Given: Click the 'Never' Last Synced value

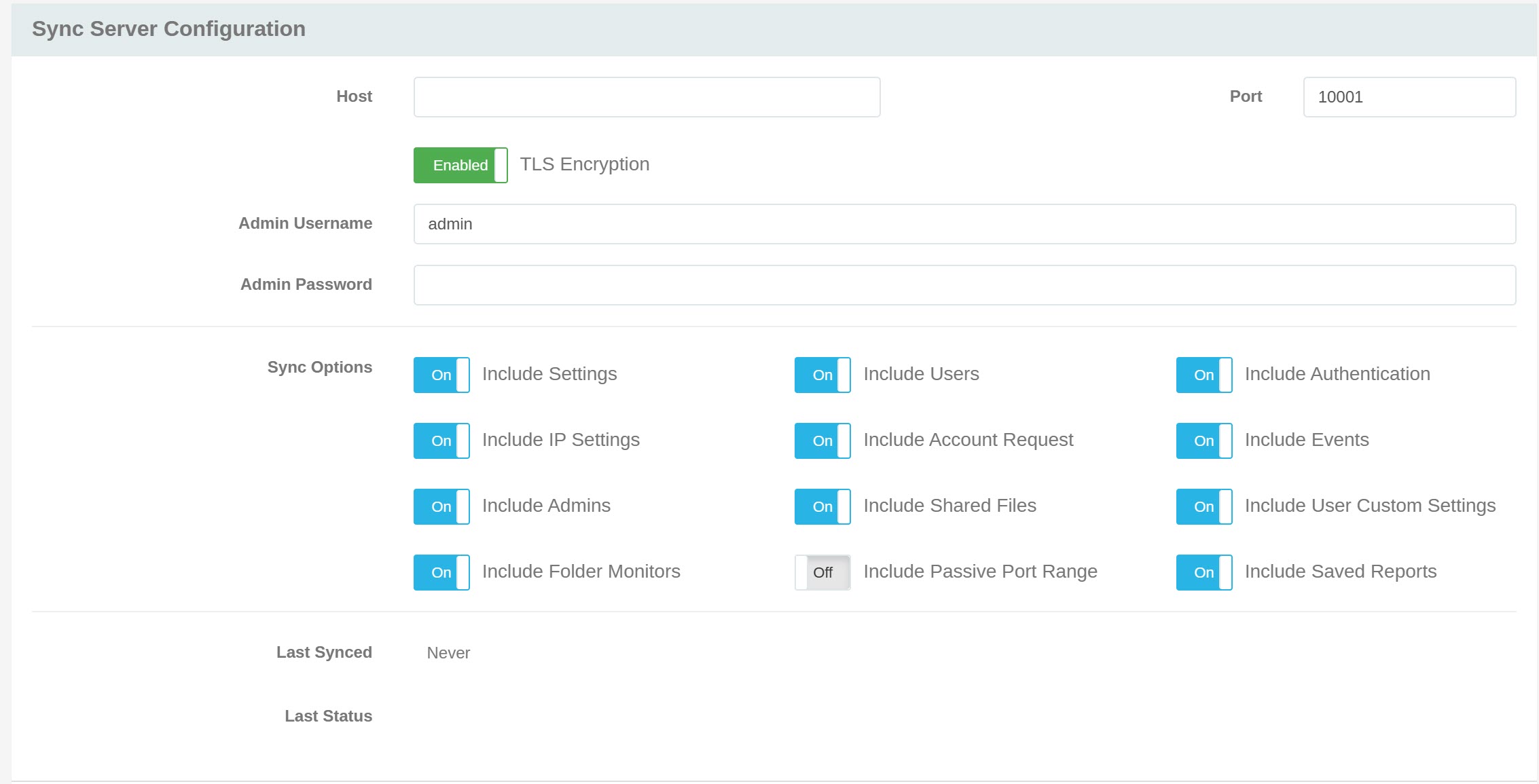Looking at the screenshot, I should 448,653.
